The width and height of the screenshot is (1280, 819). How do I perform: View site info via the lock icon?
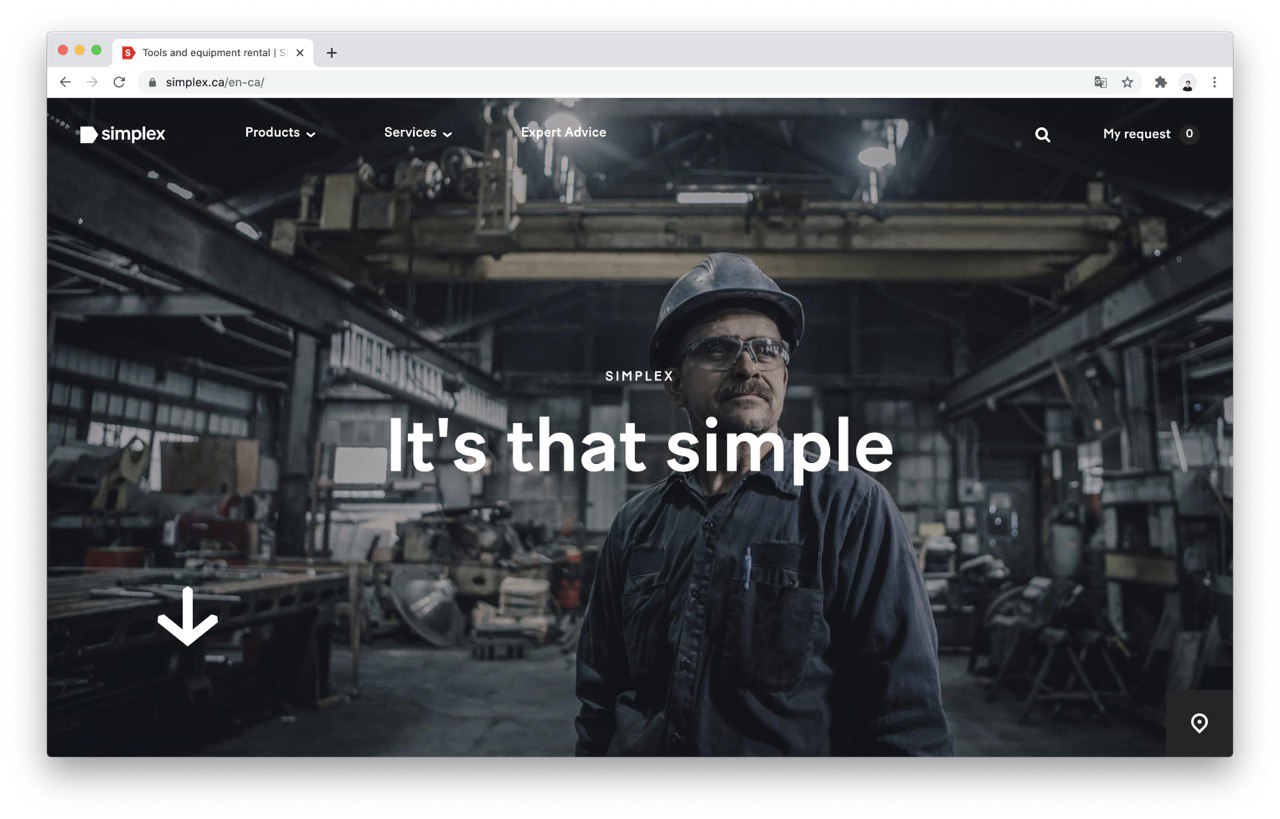pyautogui.click(x=153, y=82)
